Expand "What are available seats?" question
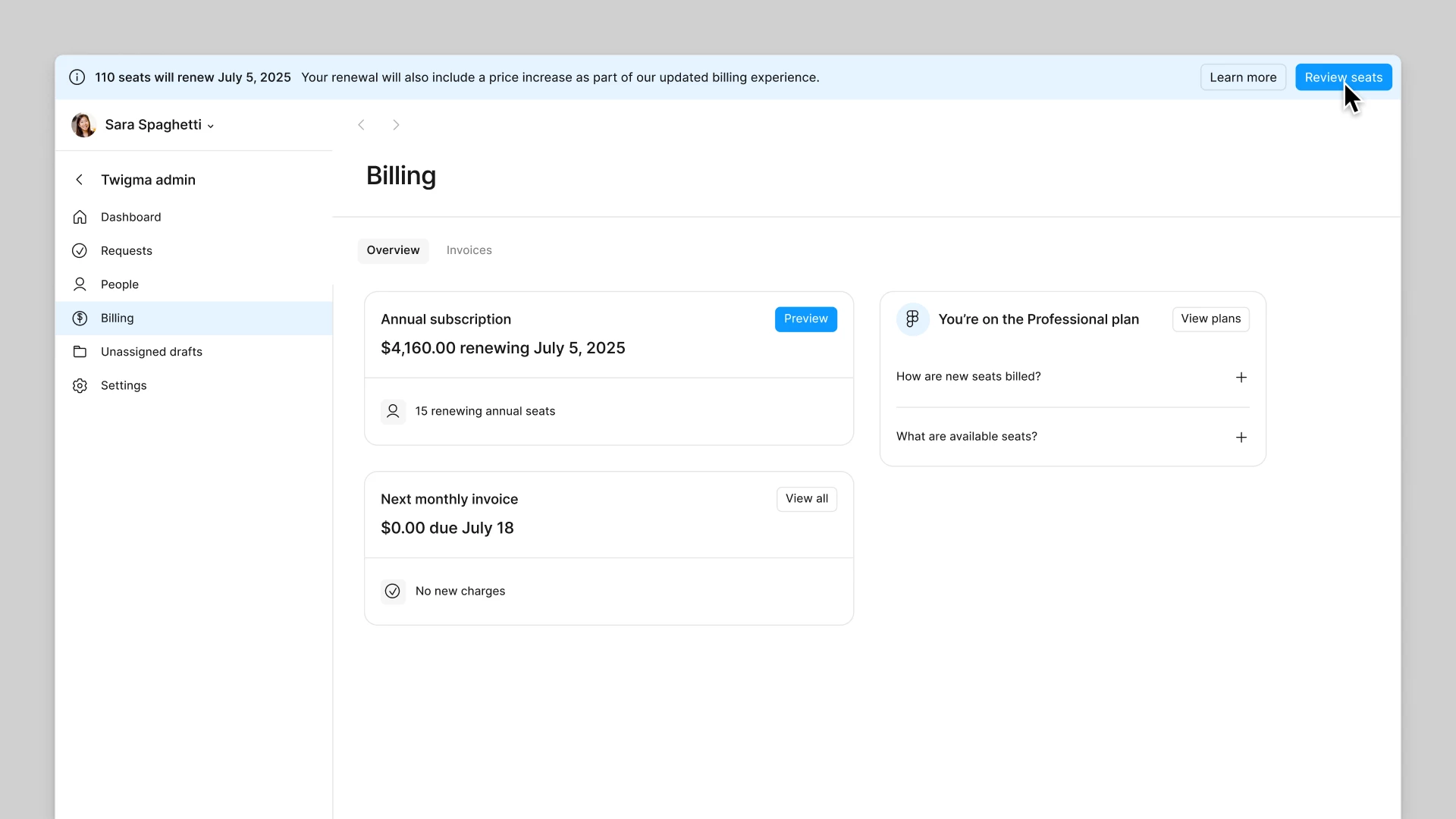 point(1241,438)
